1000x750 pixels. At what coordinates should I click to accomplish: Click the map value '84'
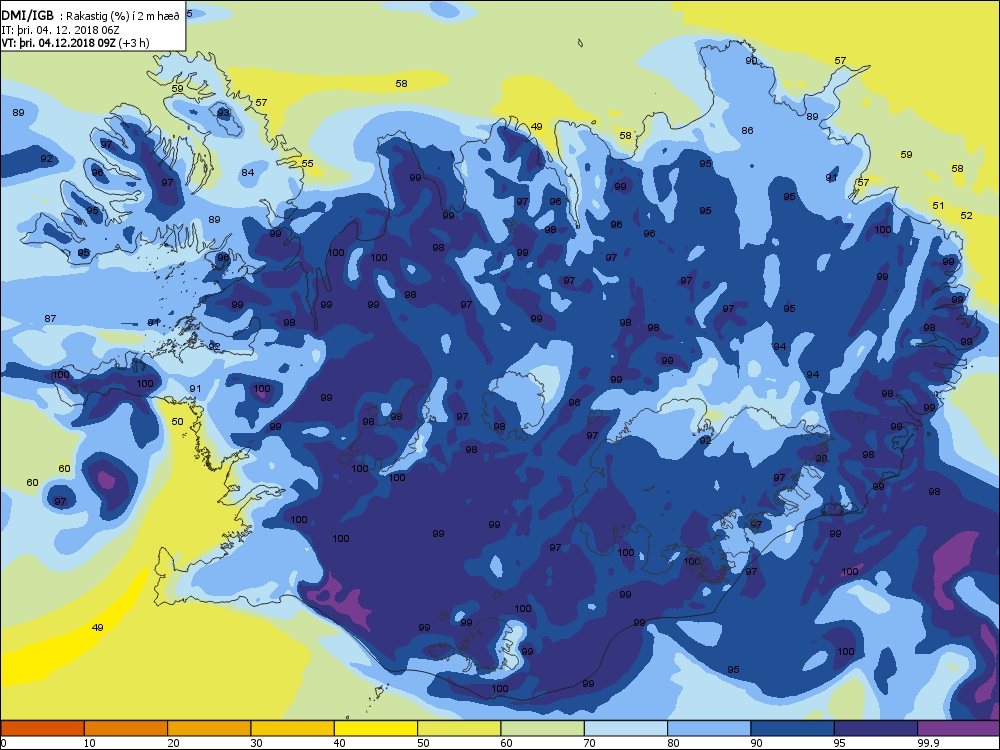coord(247,172)
